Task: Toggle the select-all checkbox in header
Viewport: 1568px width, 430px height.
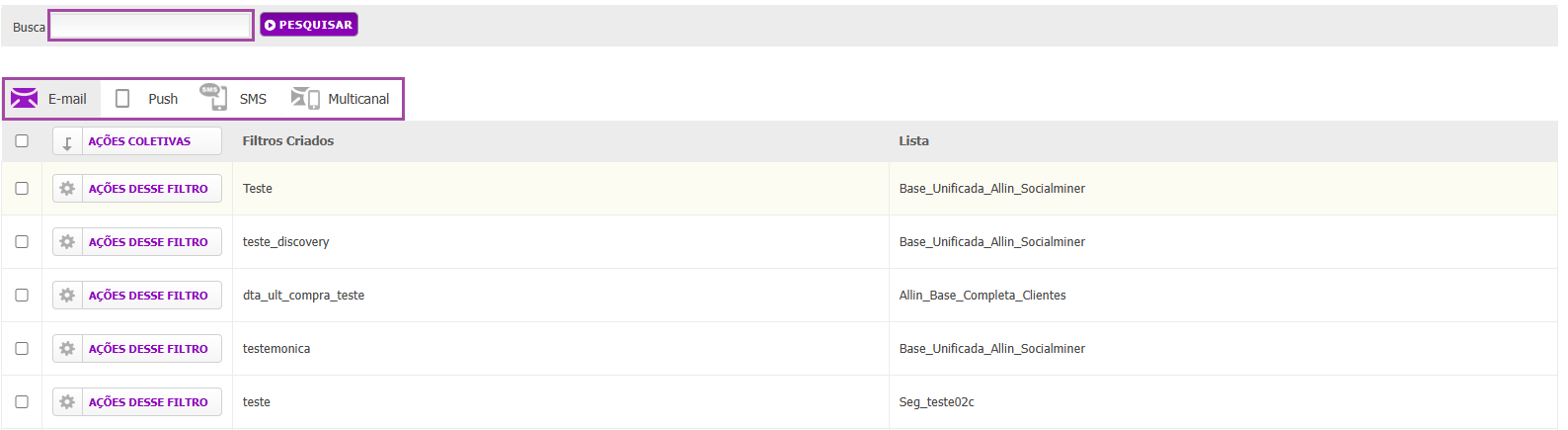Action: (22, 141)
